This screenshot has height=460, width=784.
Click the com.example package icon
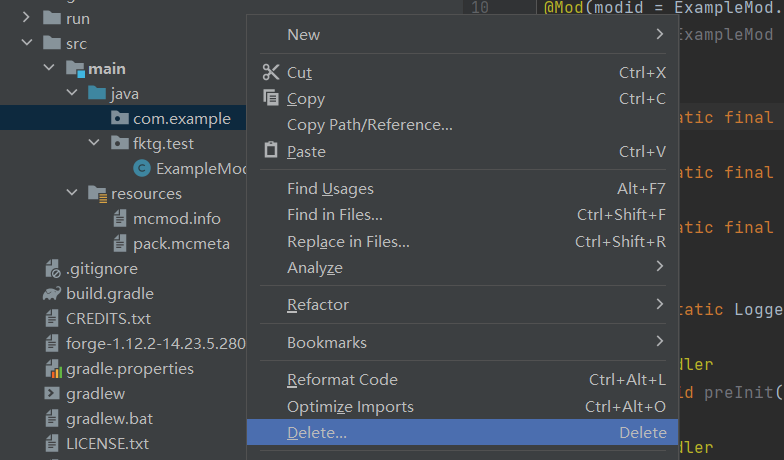(119, 118)
